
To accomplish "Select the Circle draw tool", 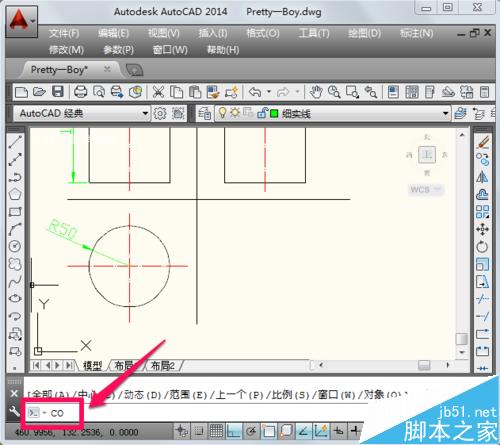I will [15, 246].
